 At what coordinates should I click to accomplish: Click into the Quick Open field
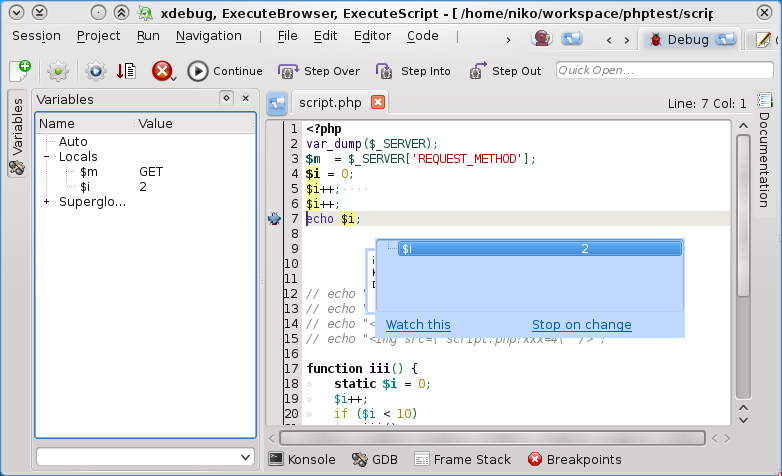point(664,70)
